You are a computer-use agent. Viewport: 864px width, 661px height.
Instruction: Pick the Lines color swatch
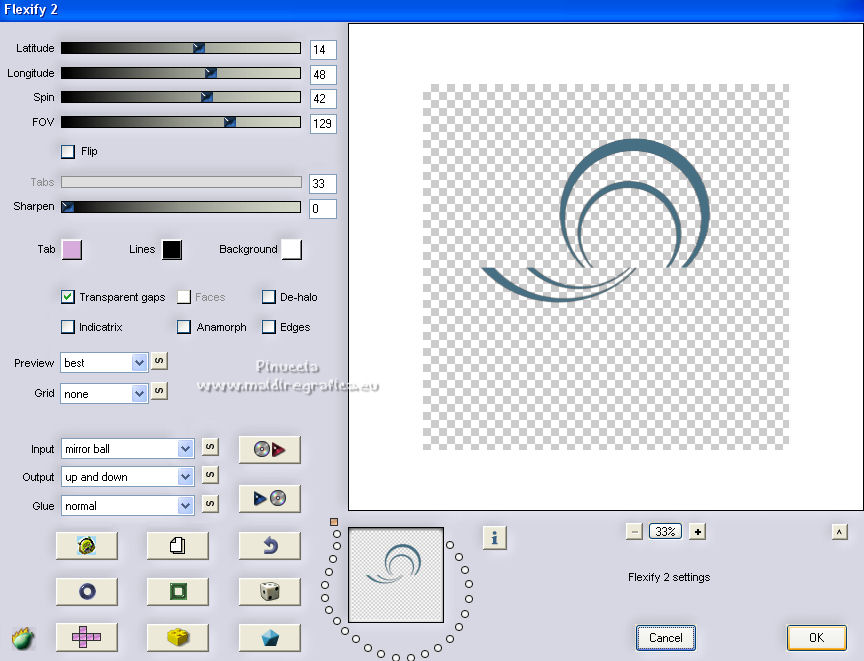(x=172, y=250)
